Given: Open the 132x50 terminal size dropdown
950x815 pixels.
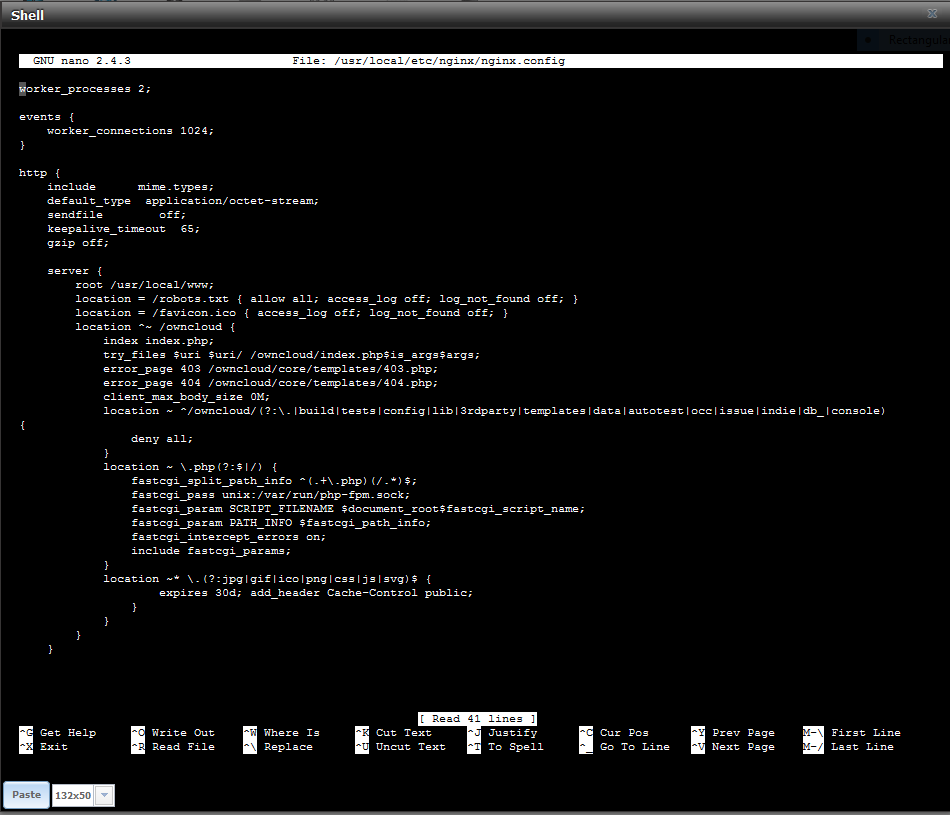Looking at the screenshot, I should (105, 795).
